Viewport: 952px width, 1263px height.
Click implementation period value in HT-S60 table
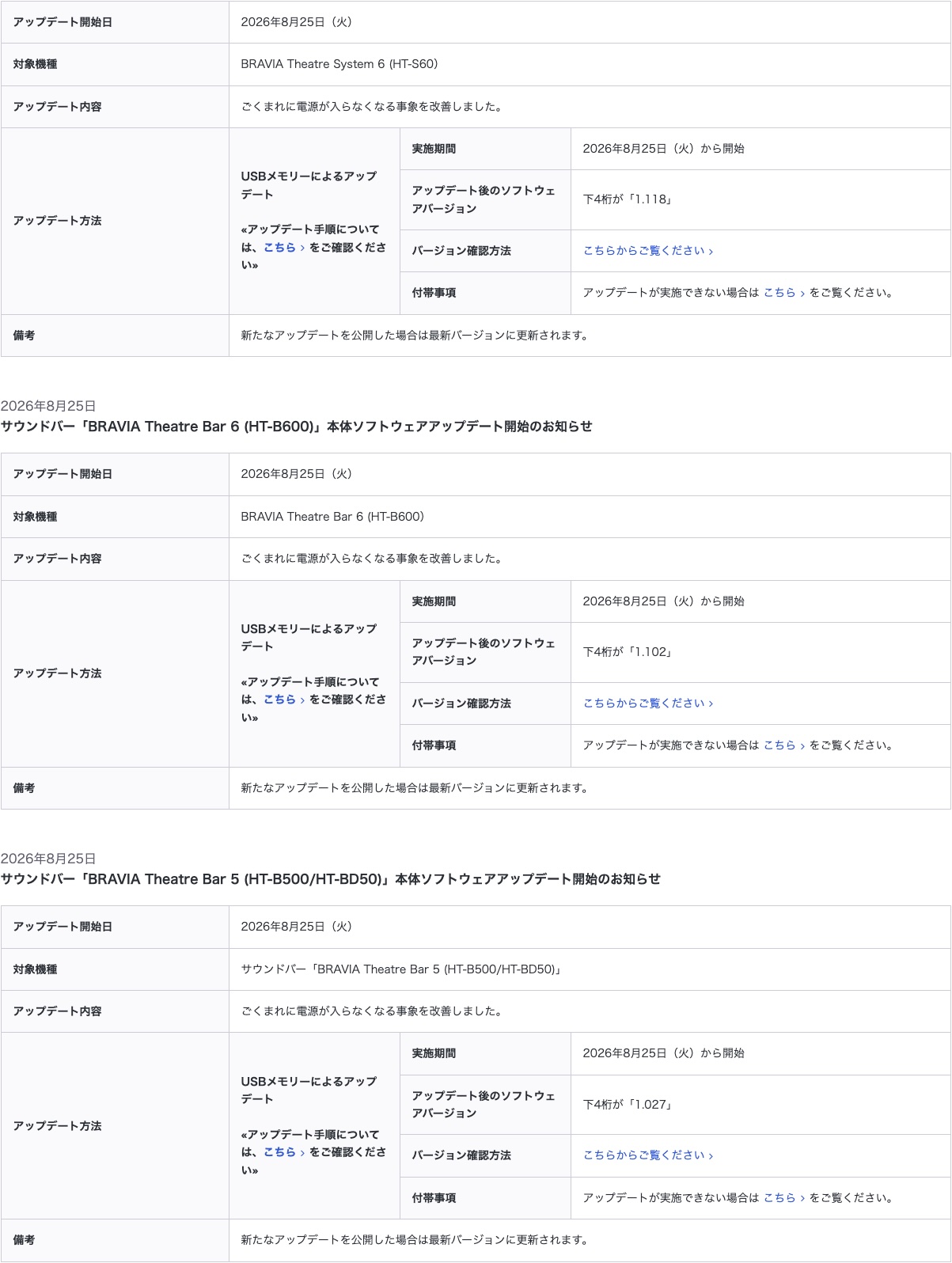point(663,149)
